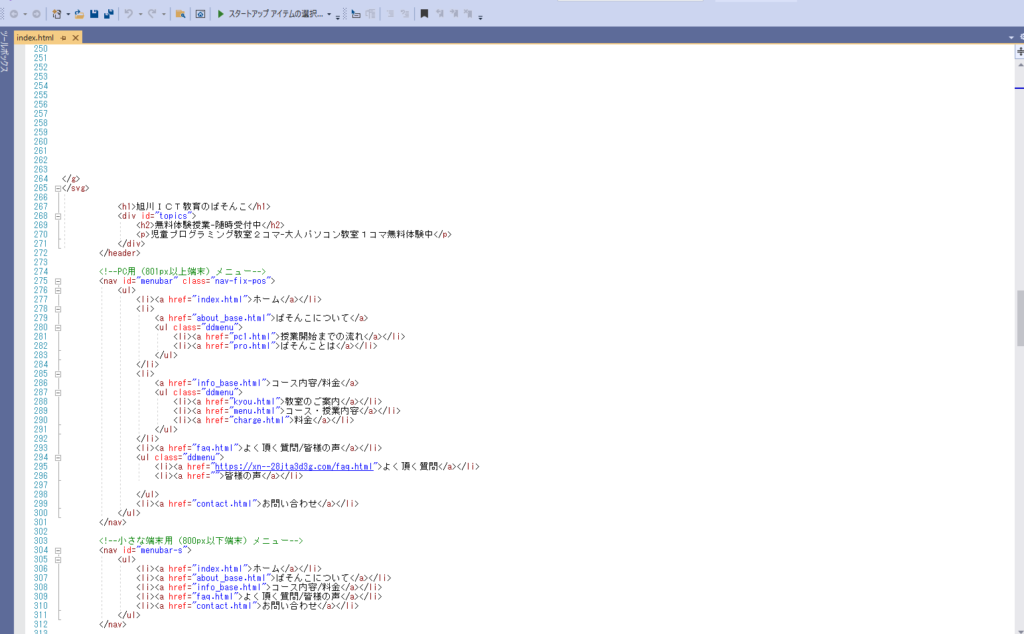1024x634 pixels.
Task: Click the Find in Files icon
Action: (x=180, y=14)
